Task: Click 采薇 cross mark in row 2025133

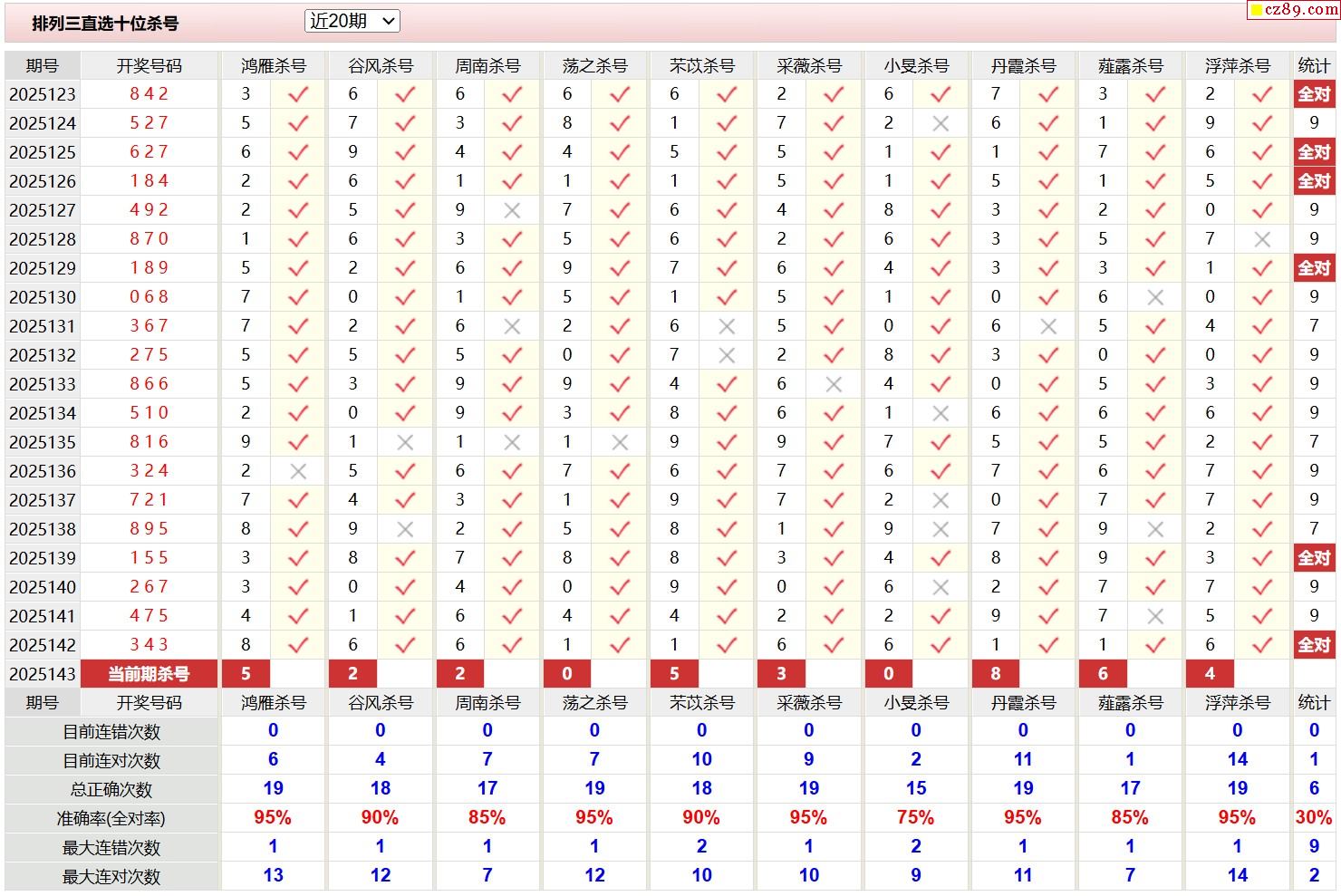Action: 834,384
